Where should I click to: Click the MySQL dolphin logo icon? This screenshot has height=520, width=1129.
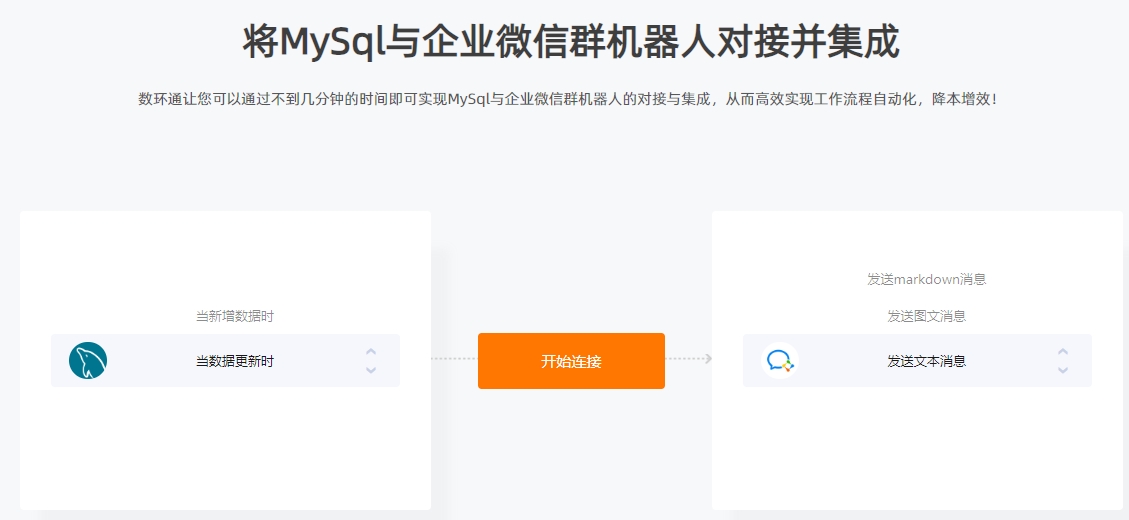88,360
